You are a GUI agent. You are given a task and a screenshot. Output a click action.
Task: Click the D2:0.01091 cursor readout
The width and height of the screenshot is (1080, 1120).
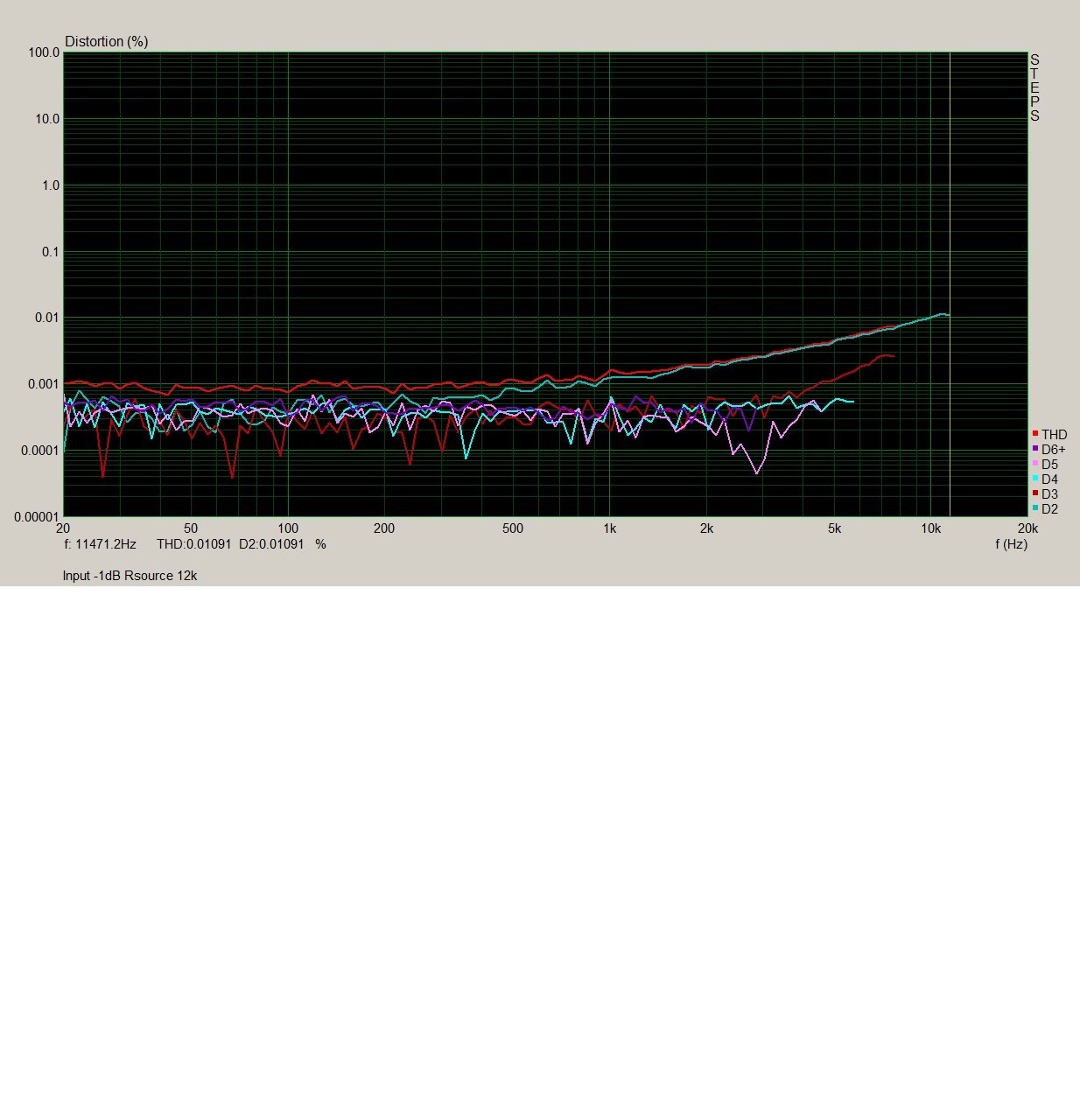coord(271,544)
